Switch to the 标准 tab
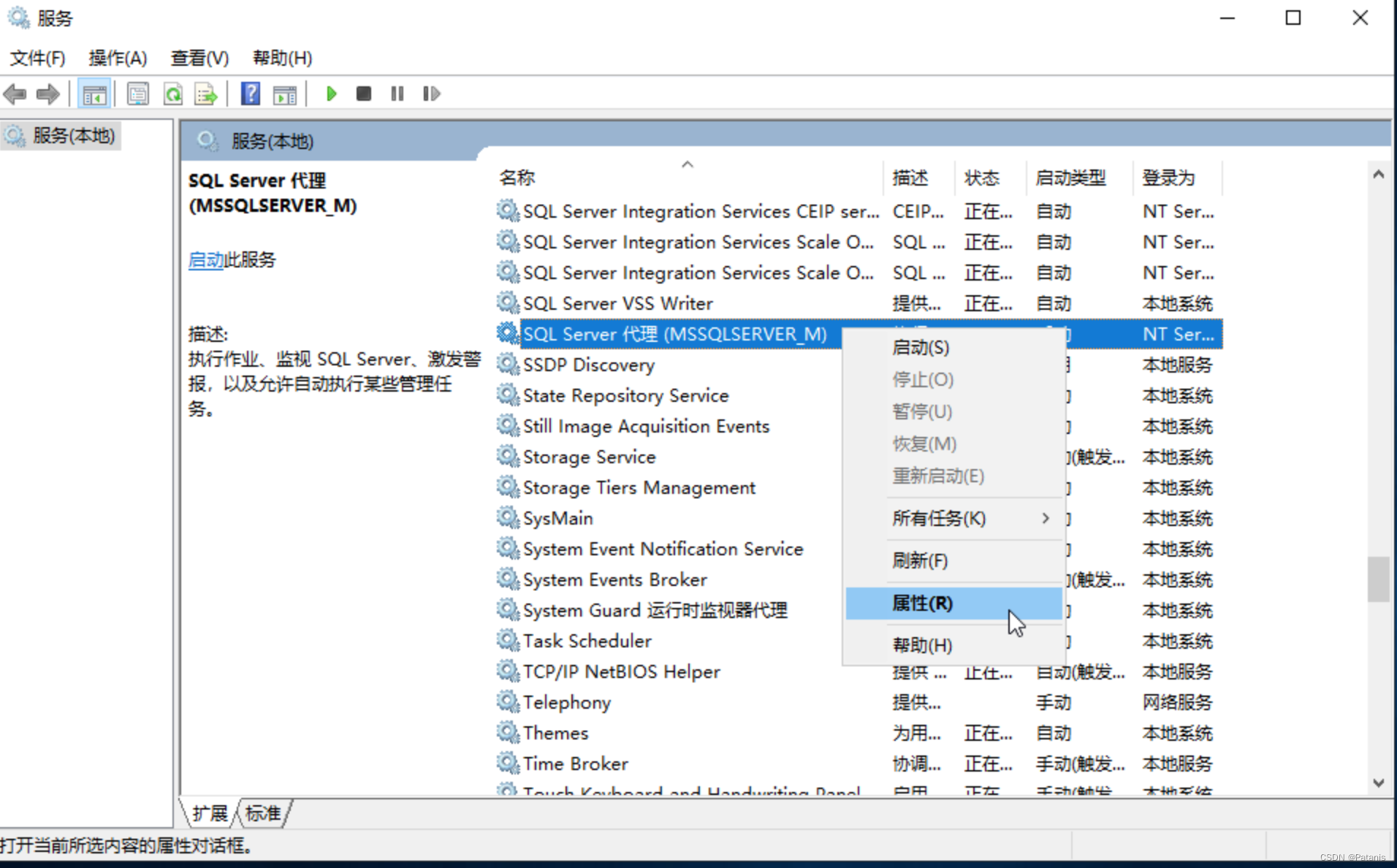1397x868 pixels. [x=263, y=813]
